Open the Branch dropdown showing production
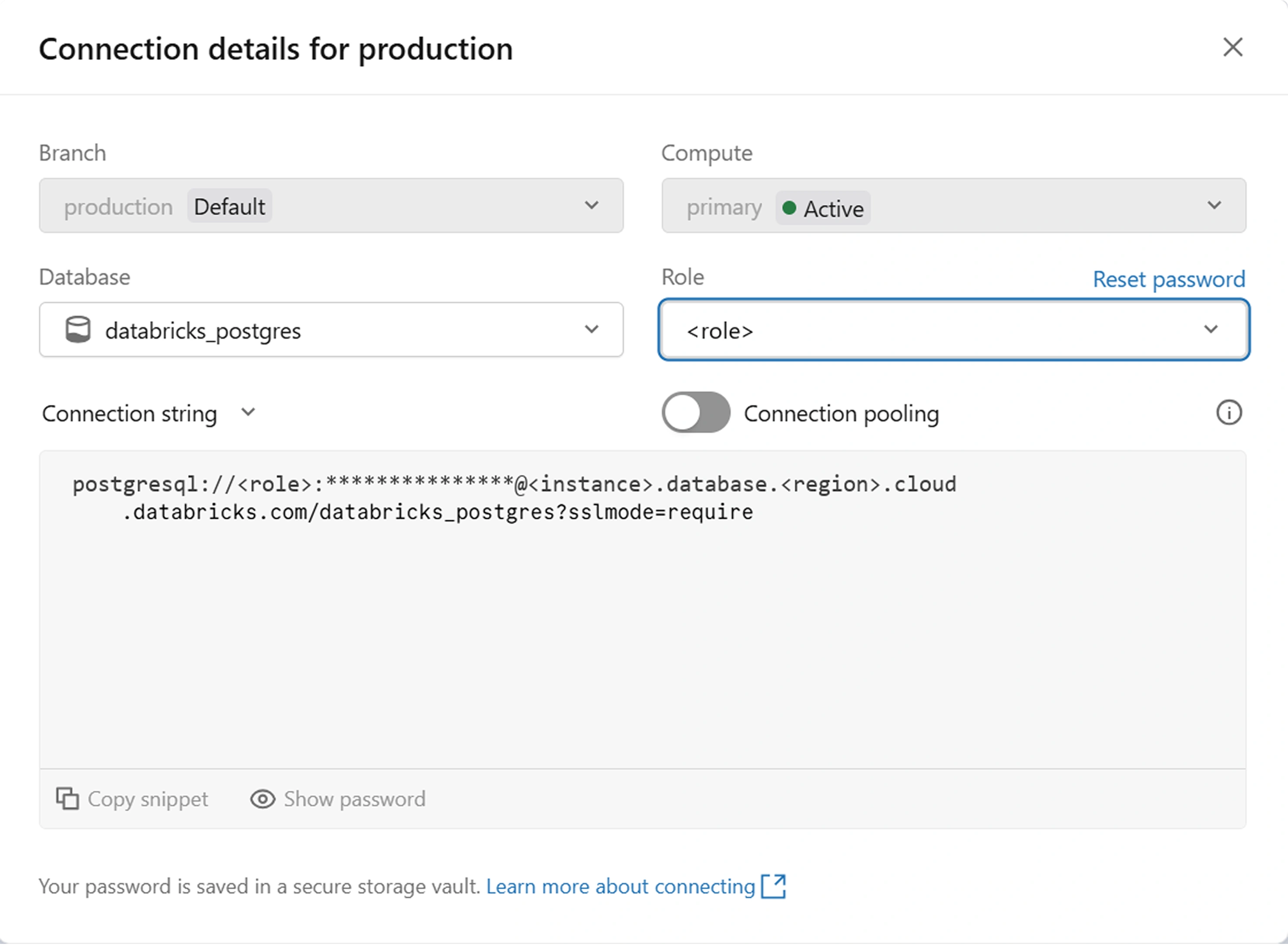 (331, 206)
